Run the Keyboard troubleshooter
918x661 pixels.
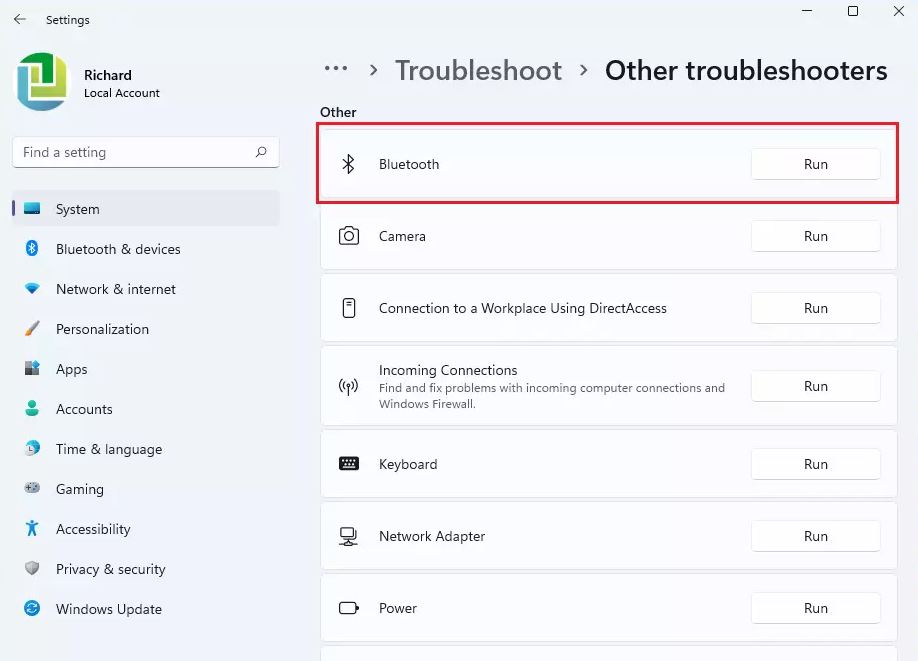pyautogui.click(x=815, y=464)
